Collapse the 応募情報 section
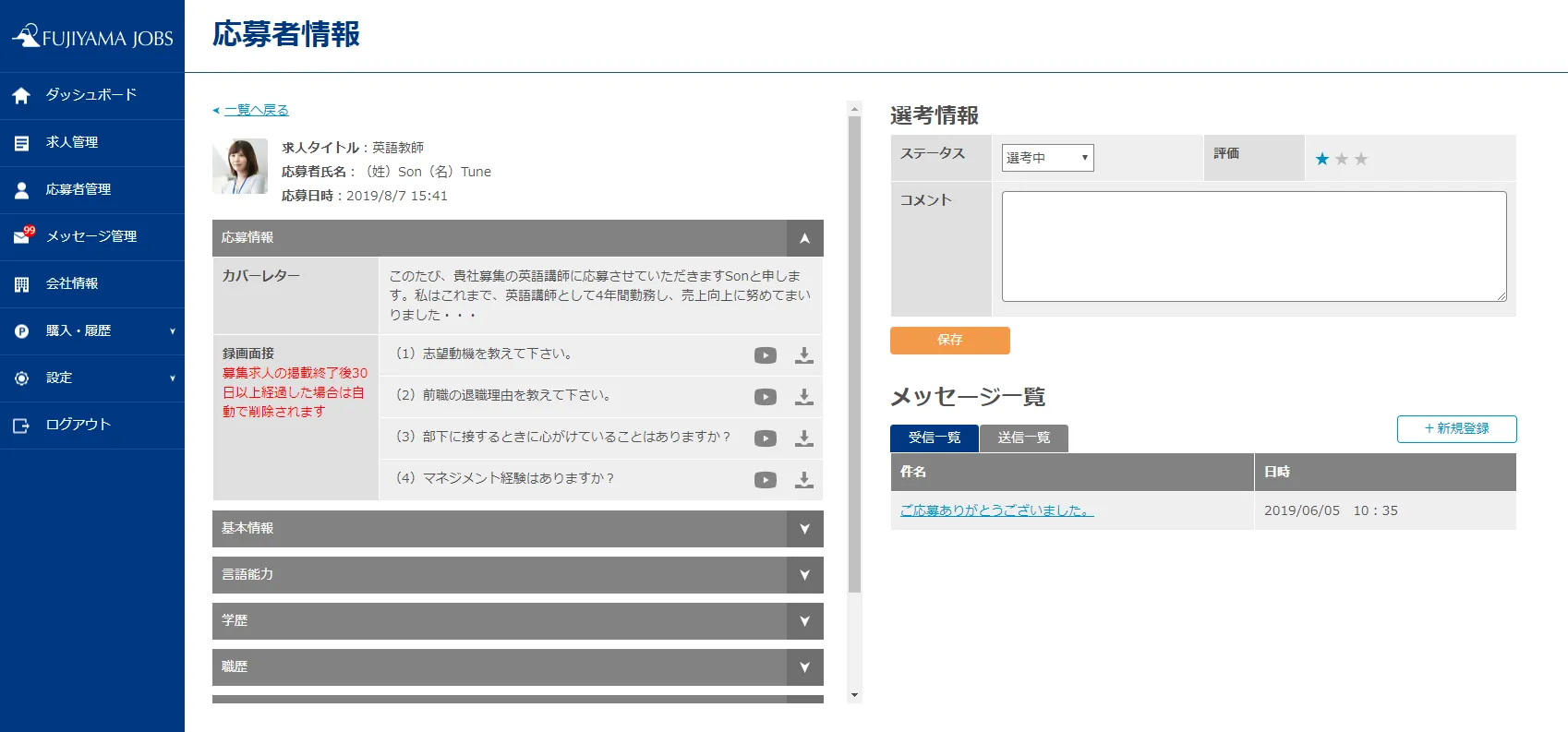Viewport: 1568px width, 732px height. [x=804, y=238]
